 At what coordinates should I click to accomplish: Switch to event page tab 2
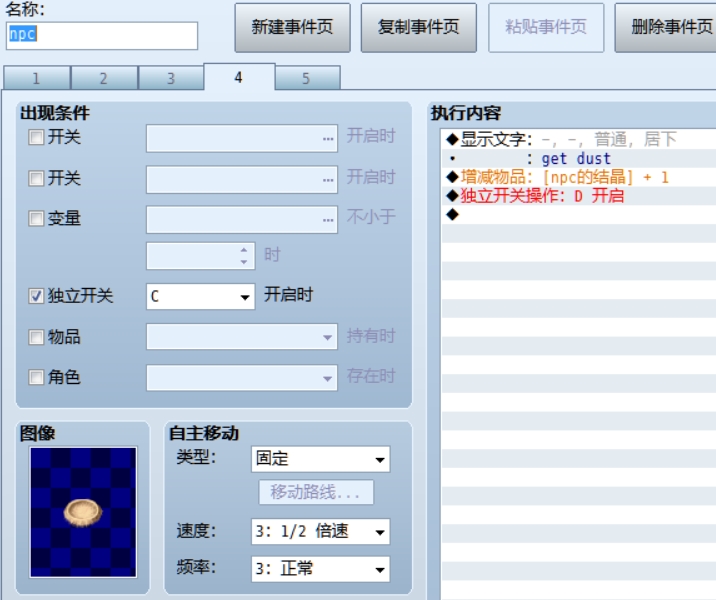pyautogui.click(x=104, y=78)
